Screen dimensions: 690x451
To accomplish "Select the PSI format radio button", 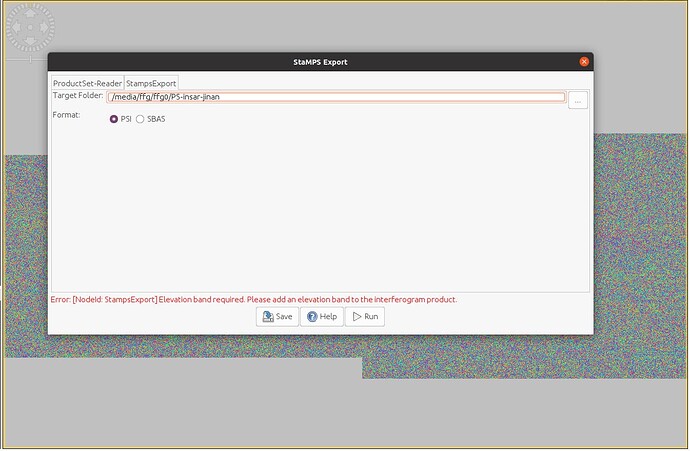I will [x=114, y=119].
